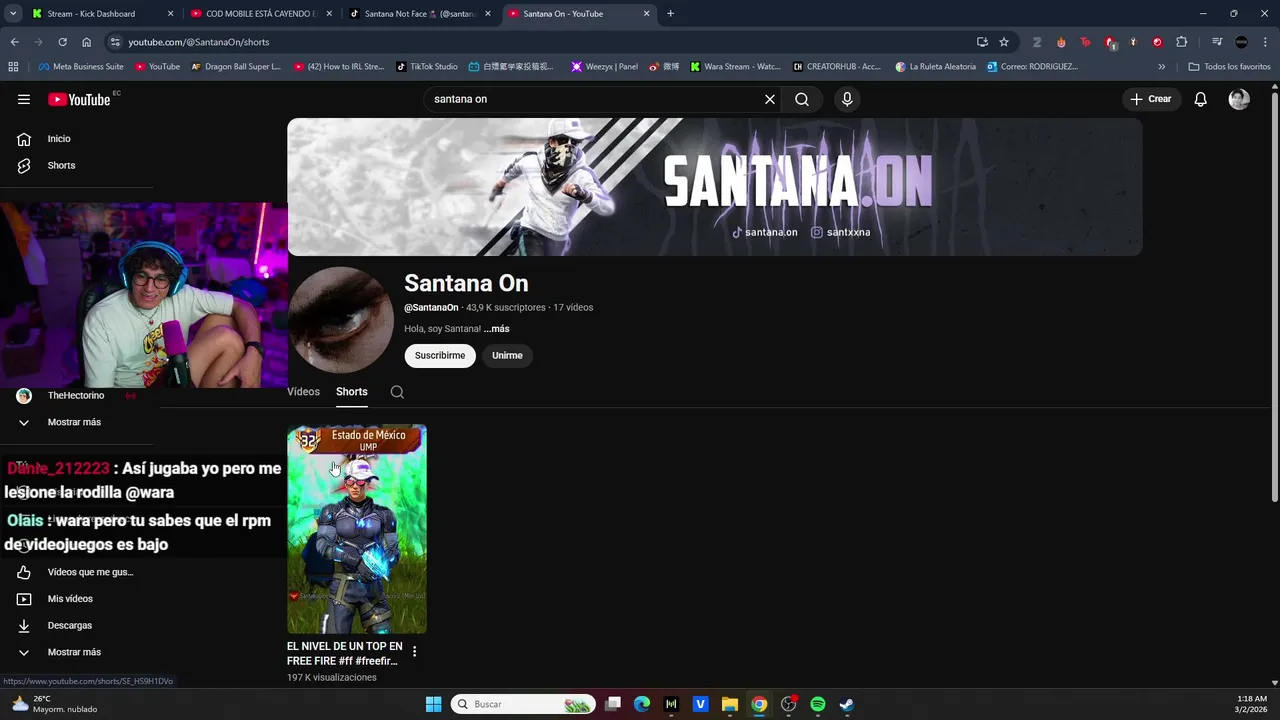Open the apps grid in the bookmarks bar
Viewport: 1280px width, 720px height.
(x=13, y=67)
